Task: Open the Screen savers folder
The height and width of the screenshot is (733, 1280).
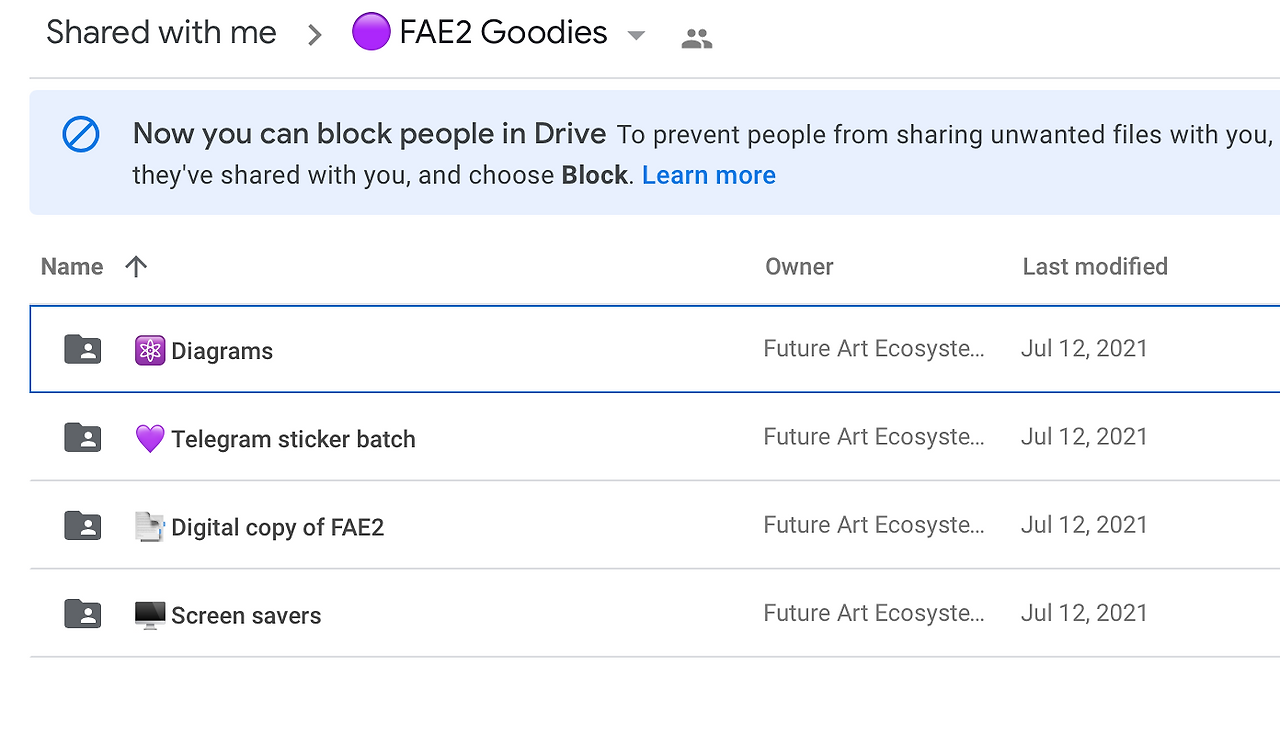Action: click(246, 615)
